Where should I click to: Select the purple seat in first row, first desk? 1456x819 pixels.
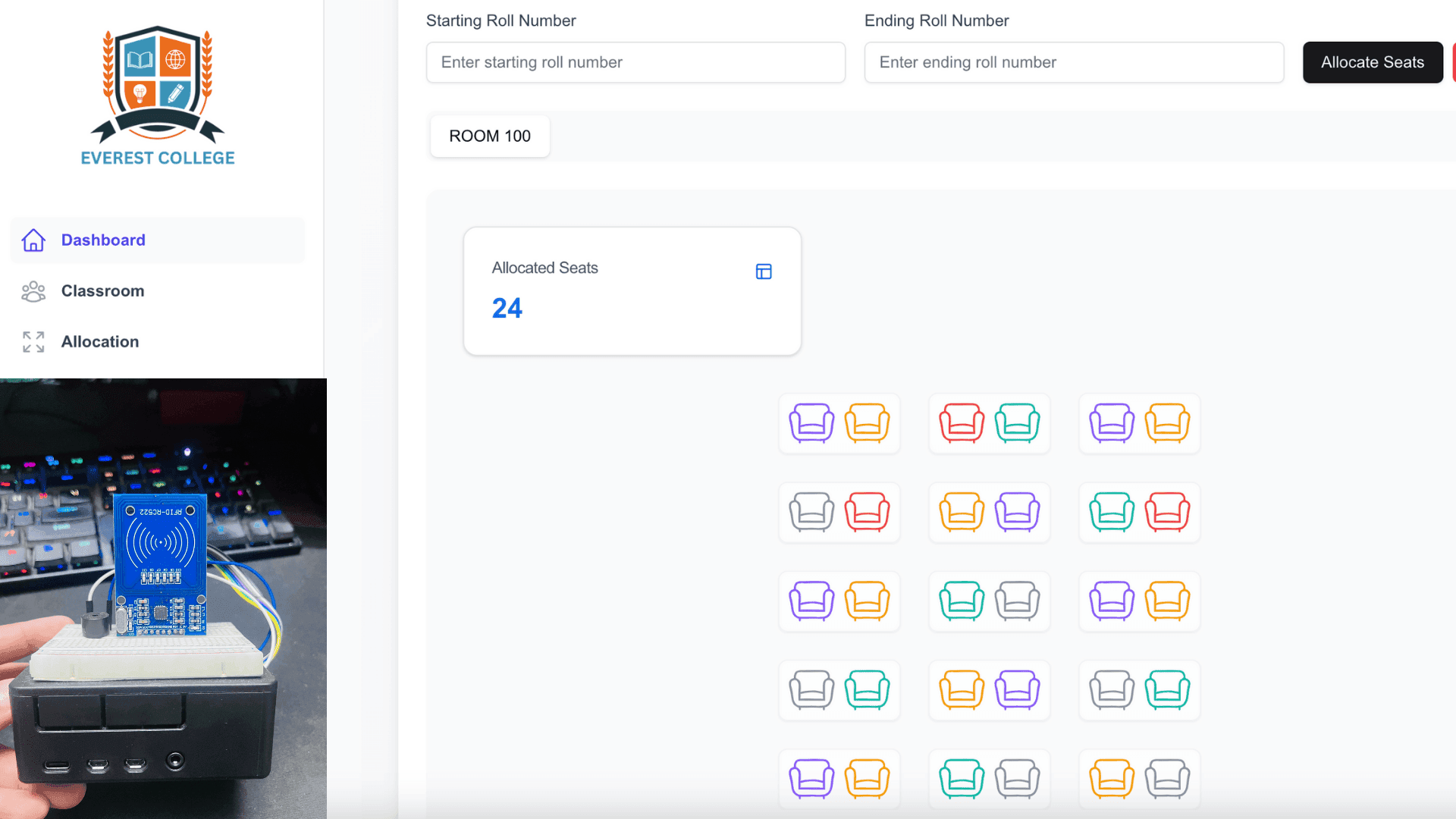811,423
